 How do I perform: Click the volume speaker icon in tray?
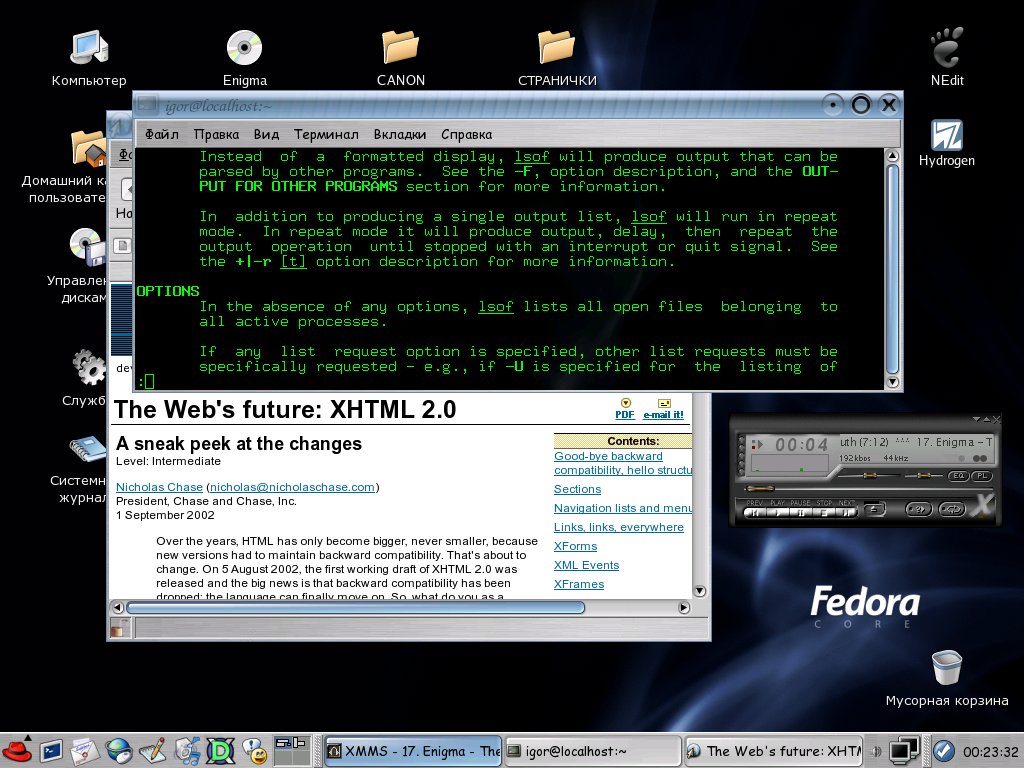click(876, 750)
